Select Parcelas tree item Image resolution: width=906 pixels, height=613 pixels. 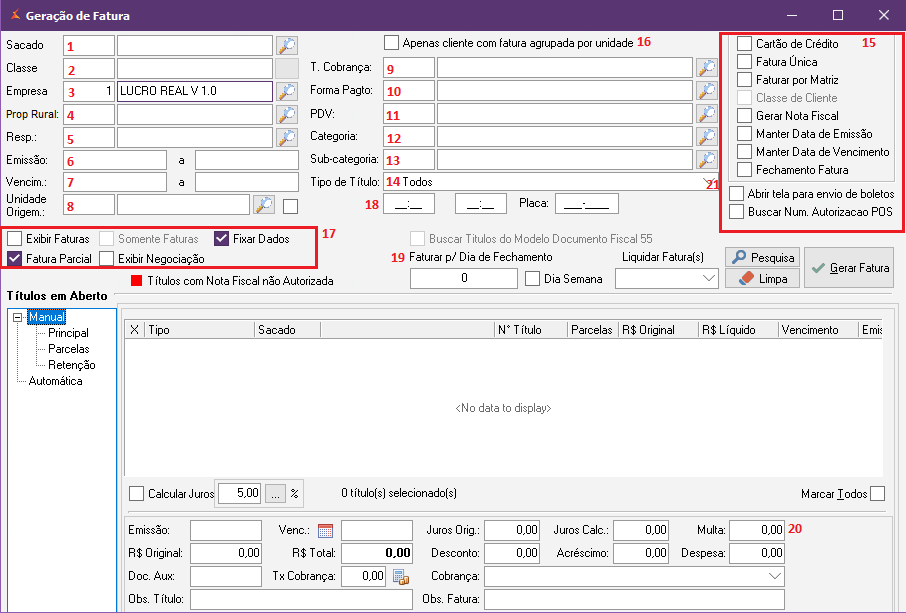(69, 349)
